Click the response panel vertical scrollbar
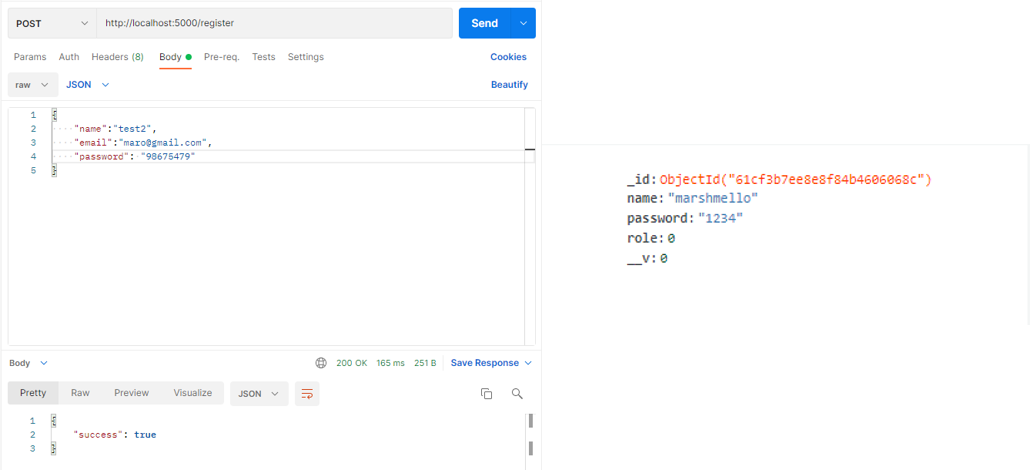 click(x=530, y=434)
